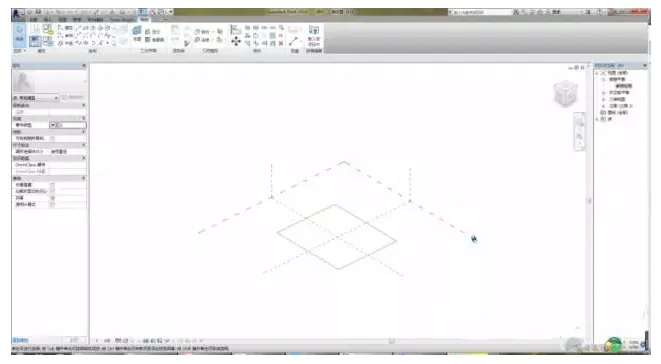Select the Modify arrow tool
The height and width of the screenshot is (364, 661).
point(19,34)
